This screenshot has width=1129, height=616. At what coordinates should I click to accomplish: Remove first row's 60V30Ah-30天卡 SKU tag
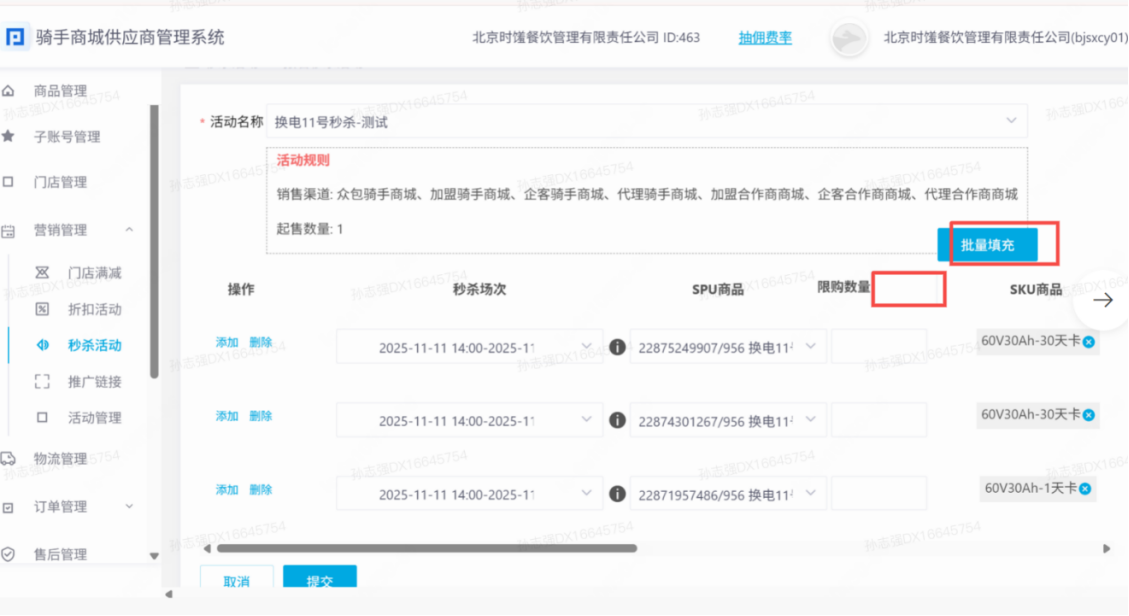point(1088,342)
